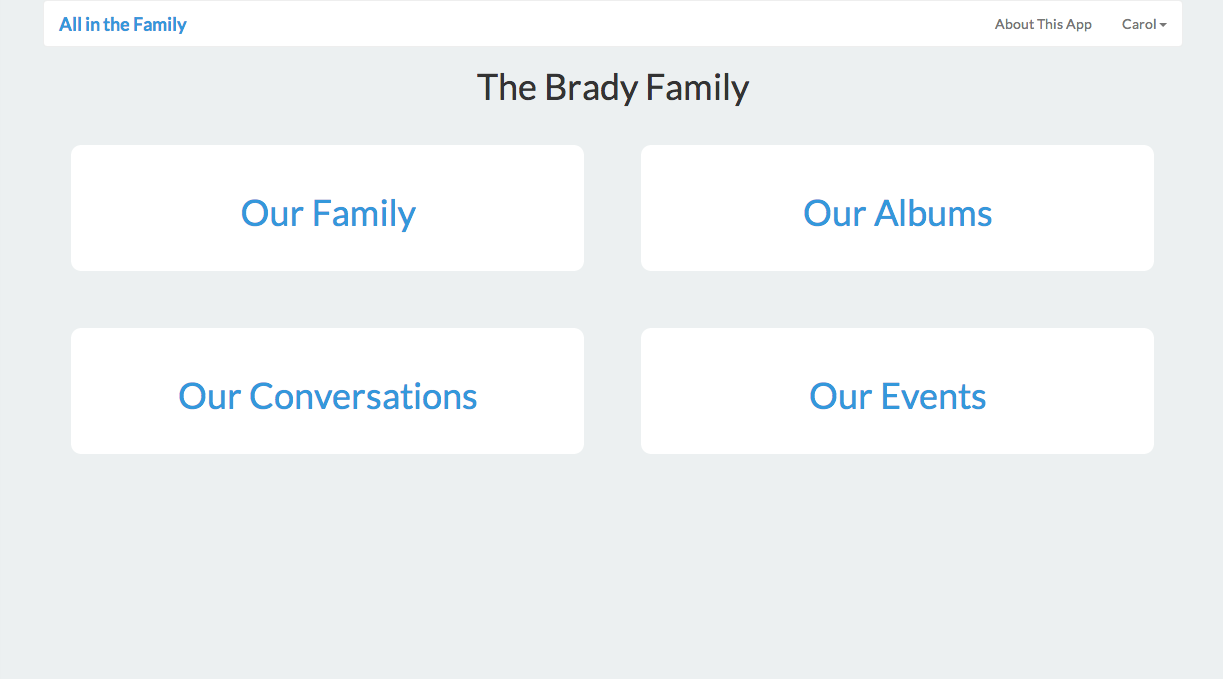1223x679 pixels.
Task: Click the gap between Our Albums and Our Events
Action: coord(898,299)
